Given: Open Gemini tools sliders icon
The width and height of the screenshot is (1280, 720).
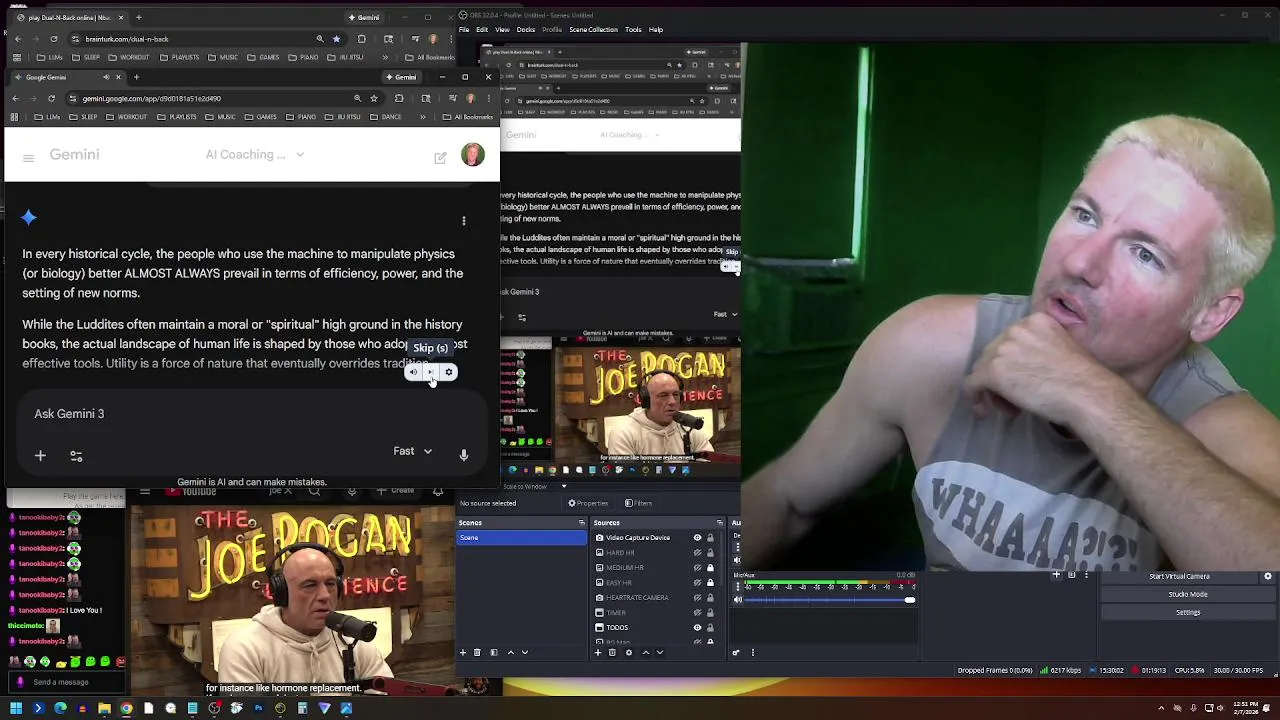Looking at the screenshot, I should 76,456.
